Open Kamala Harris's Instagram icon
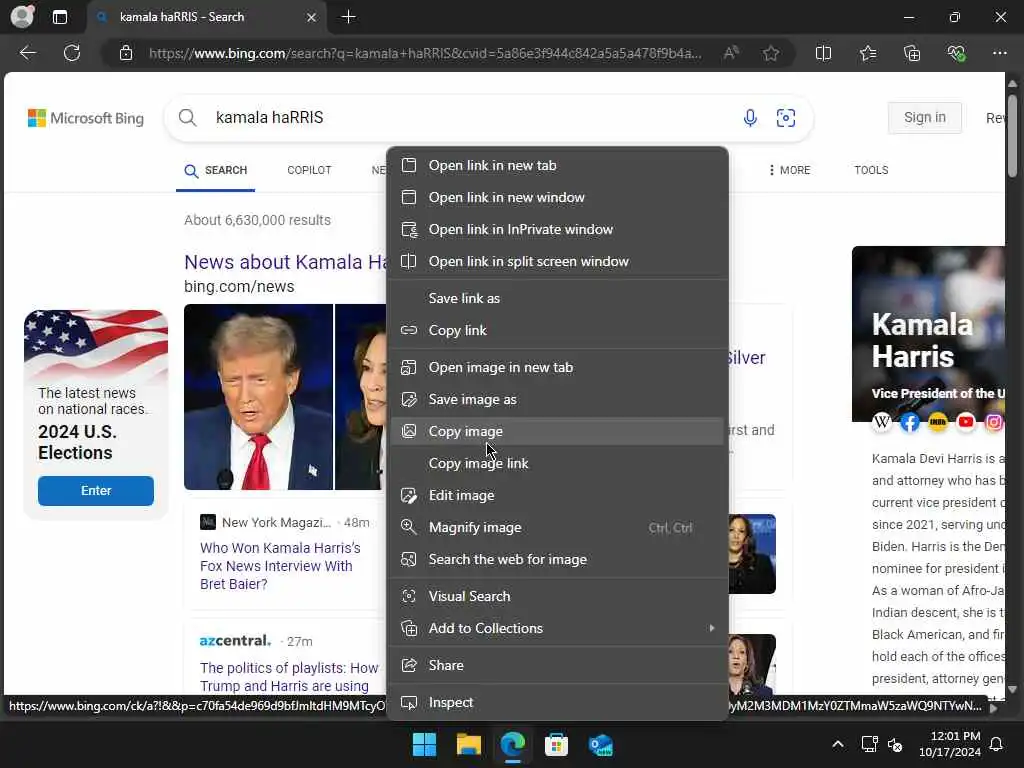Screen dimensions: 1024x768 click(x=994, y=422)
